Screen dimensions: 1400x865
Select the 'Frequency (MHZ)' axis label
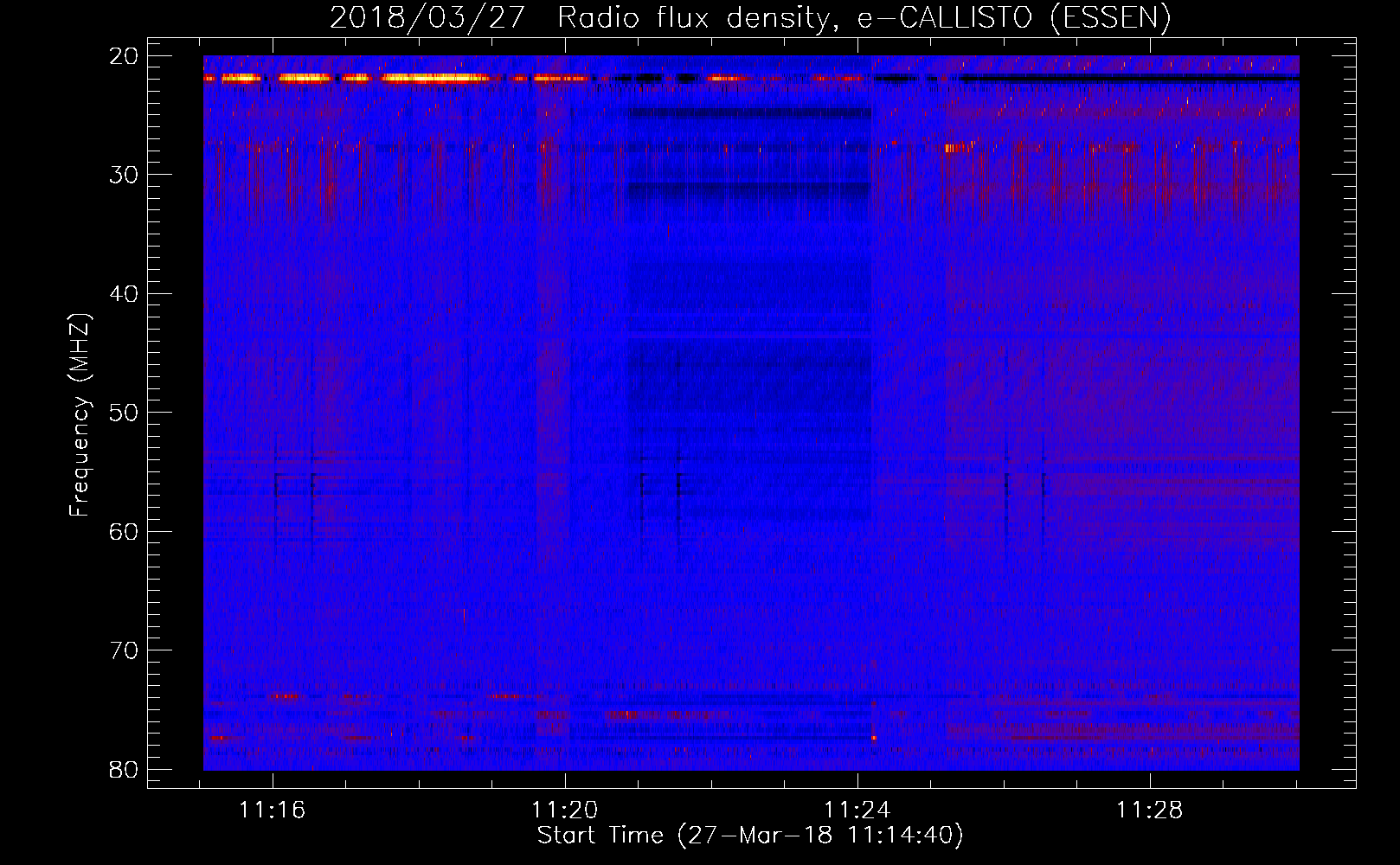coord(80,415)
